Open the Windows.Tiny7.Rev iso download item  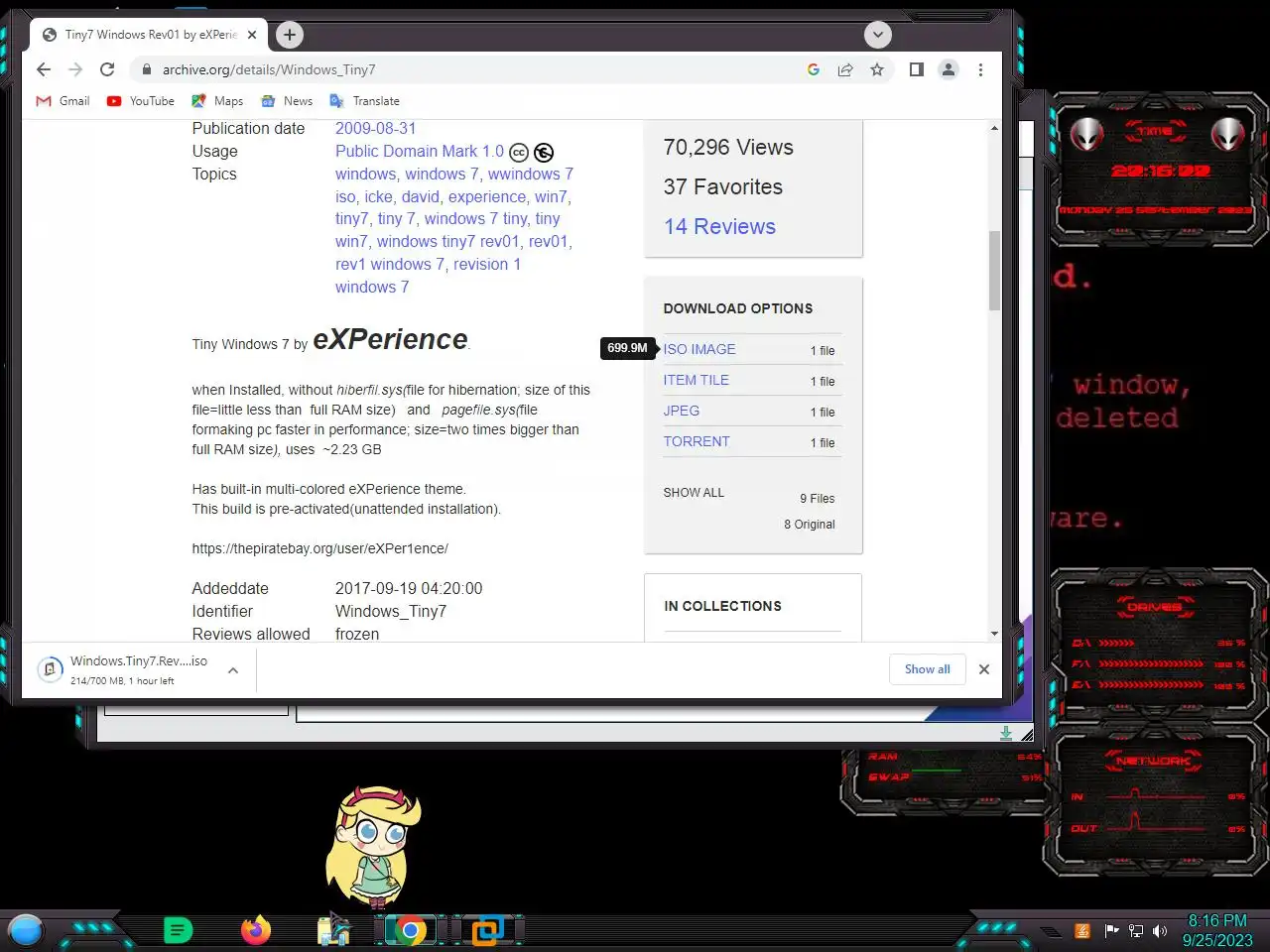click(x=122, y=669)
